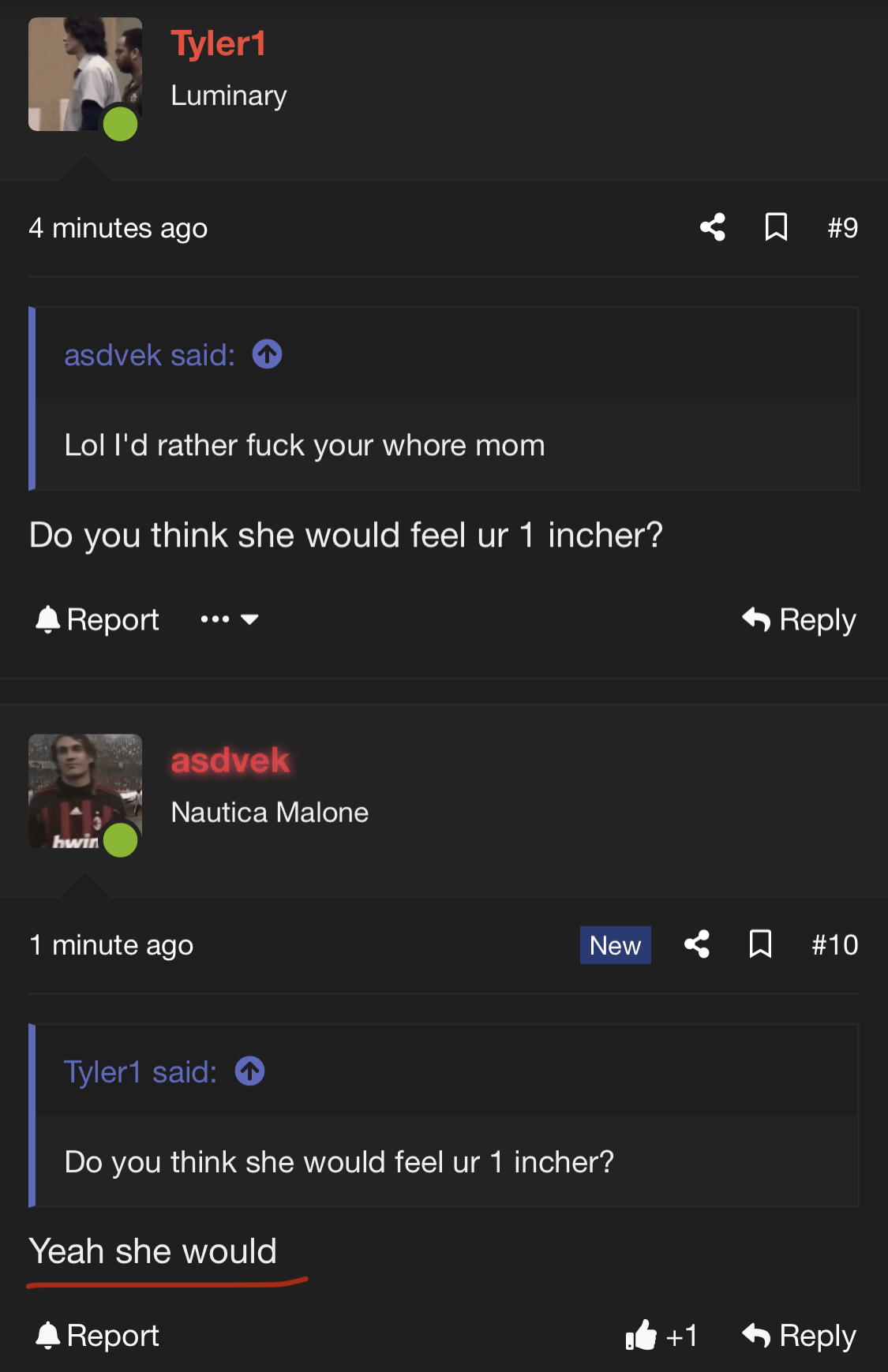888x1372 pixels.
Task: Reply to Tyler1's post #9
Action: point(799,619)
